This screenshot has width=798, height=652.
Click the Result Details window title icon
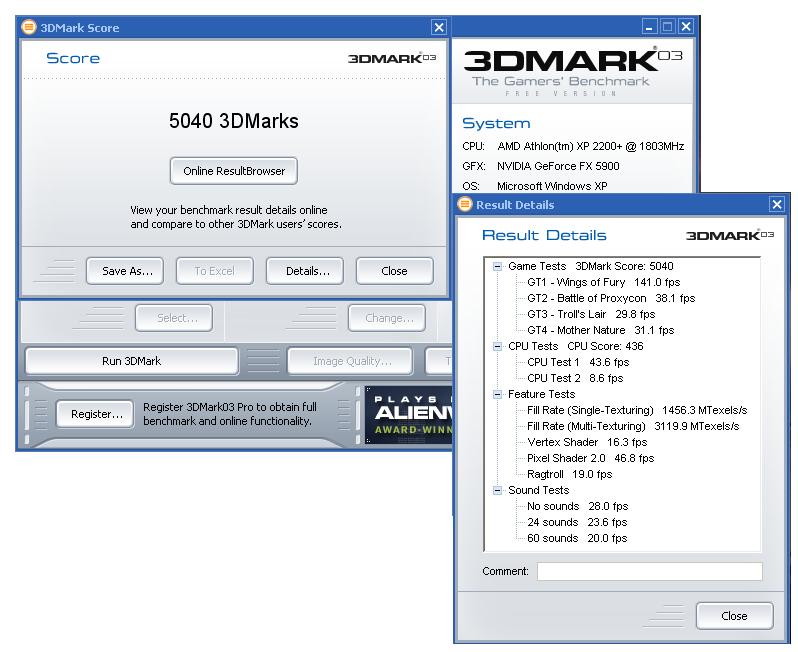[x=465, y=204]
